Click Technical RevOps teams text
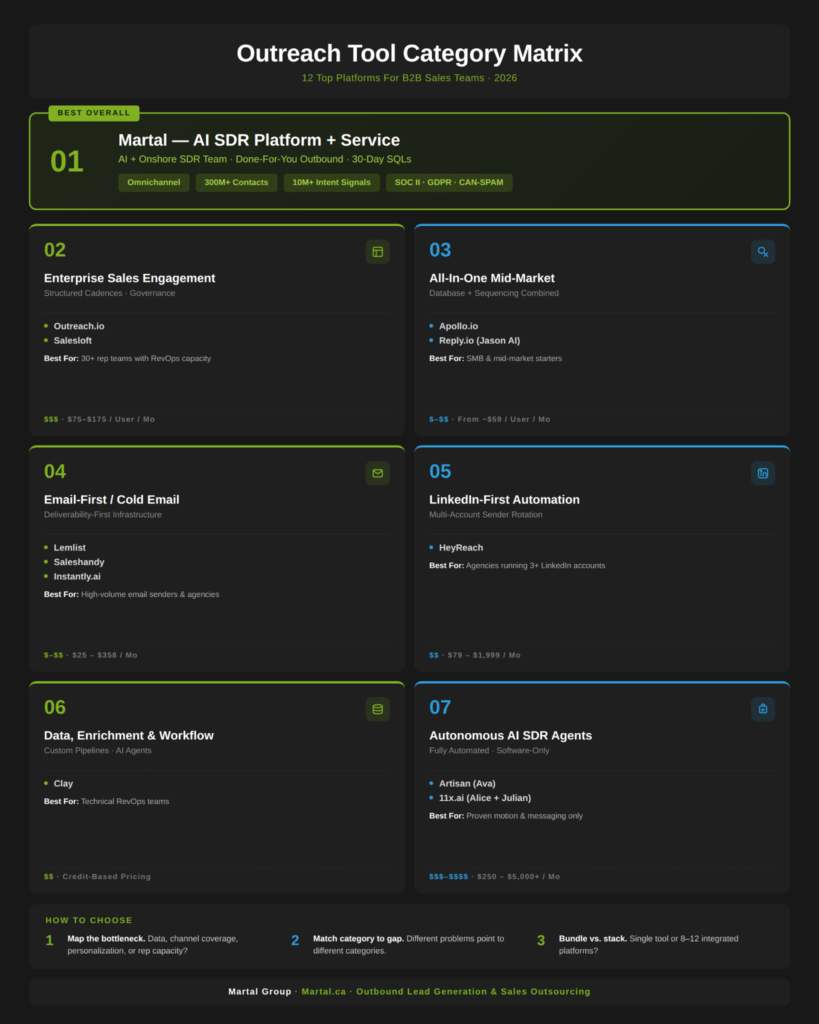The image size is (819, 1024). [x=125, y=801]
